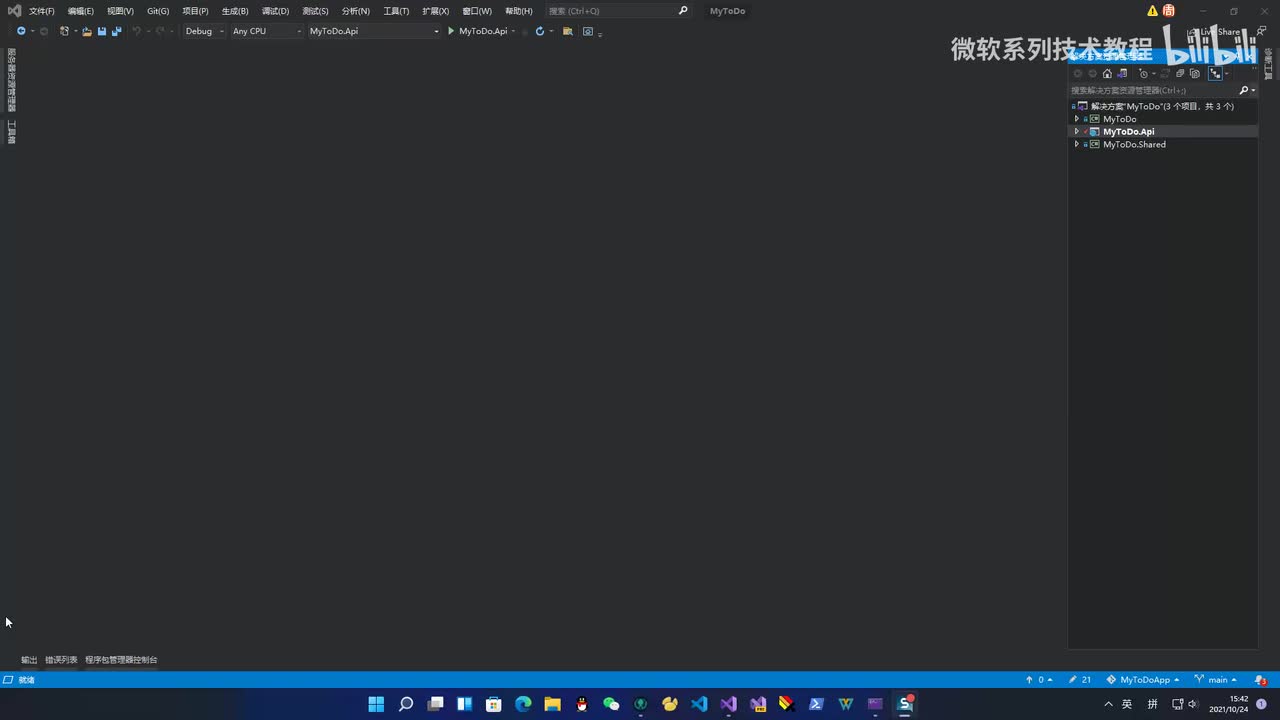Collapse all nodes in Solution Explorer

point(1180,74)
